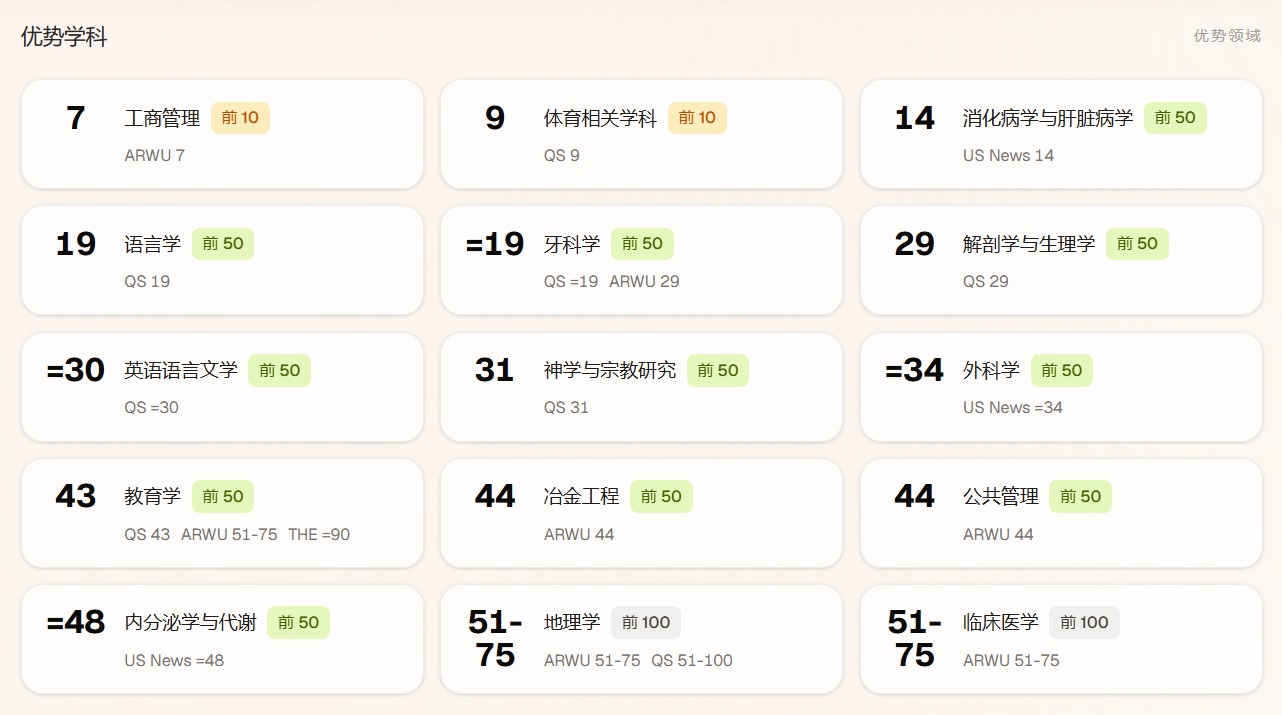
Task: Select the 冶金工程 subject card
Action: coord(641,513)
